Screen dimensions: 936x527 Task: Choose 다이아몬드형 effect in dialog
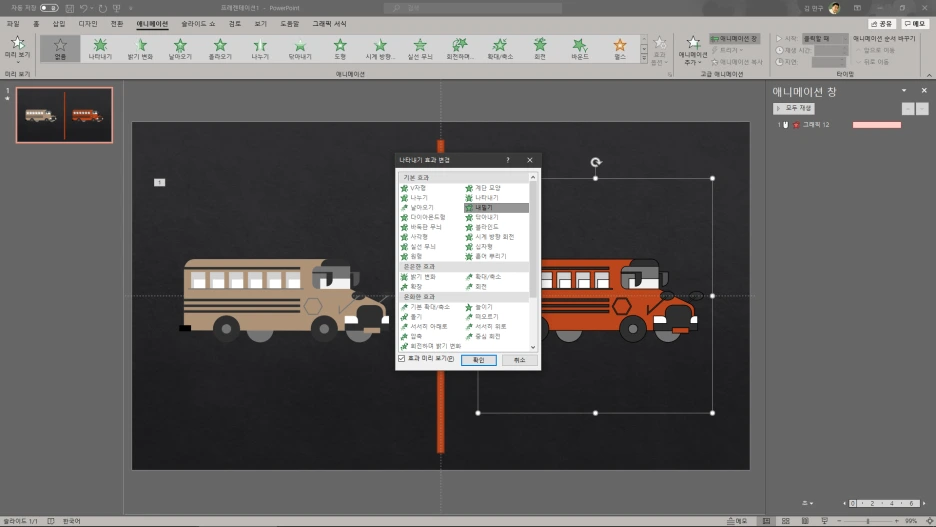tap(423, 217)
